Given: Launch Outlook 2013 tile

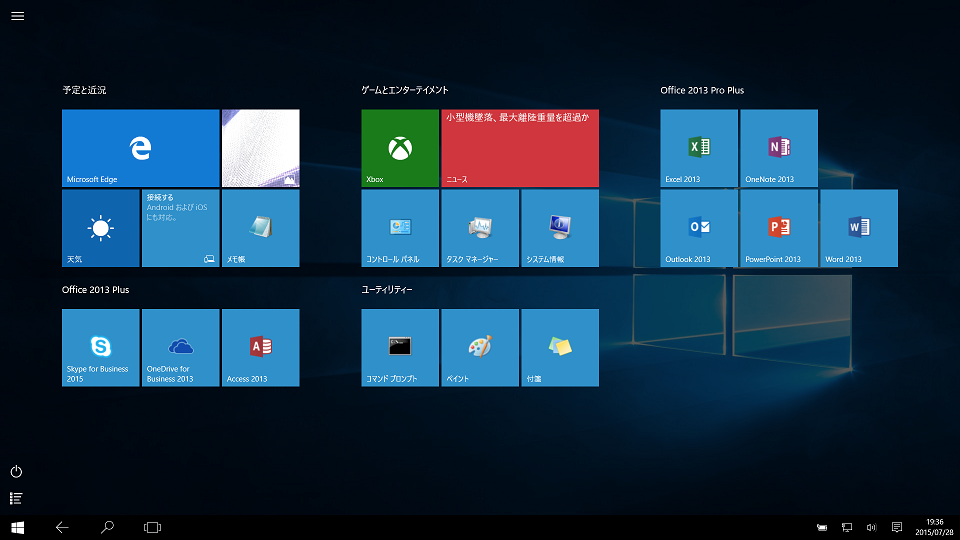Looking at the screenshot, I should (699, 228).
